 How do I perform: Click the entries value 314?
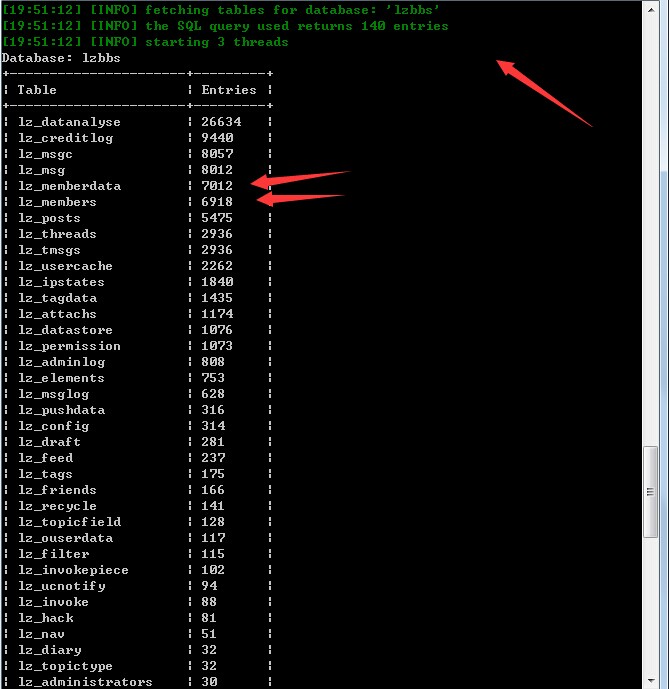coord(213,426)
